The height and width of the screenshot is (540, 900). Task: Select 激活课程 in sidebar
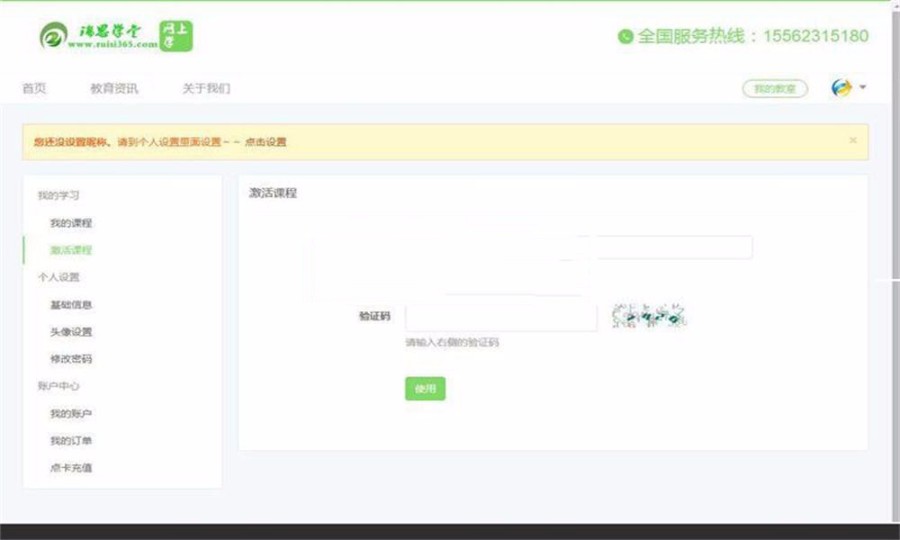71,250
